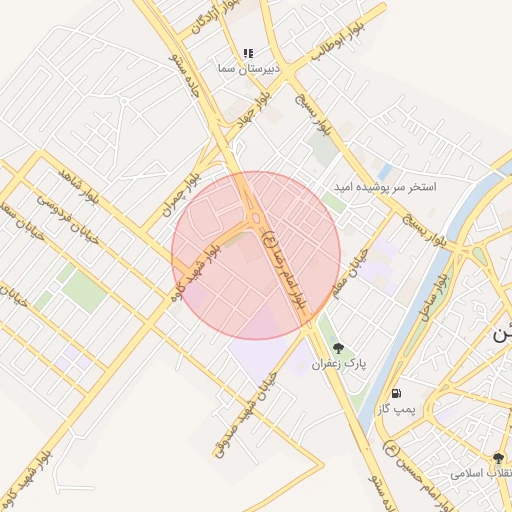The width and height of the screenshot is (512, 512).
Task: Click the بلوار آزادگان street label
Action: tap(215, 17)
